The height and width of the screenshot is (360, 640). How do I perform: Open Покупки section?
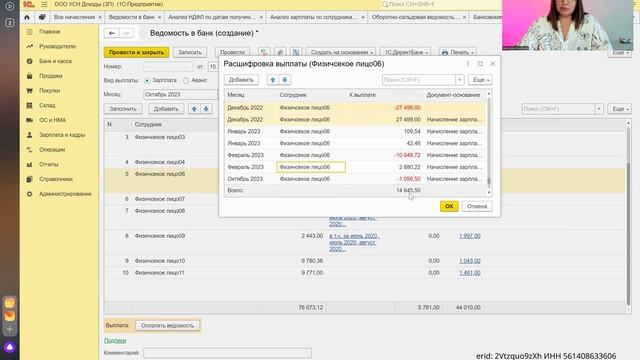point(49,90)
